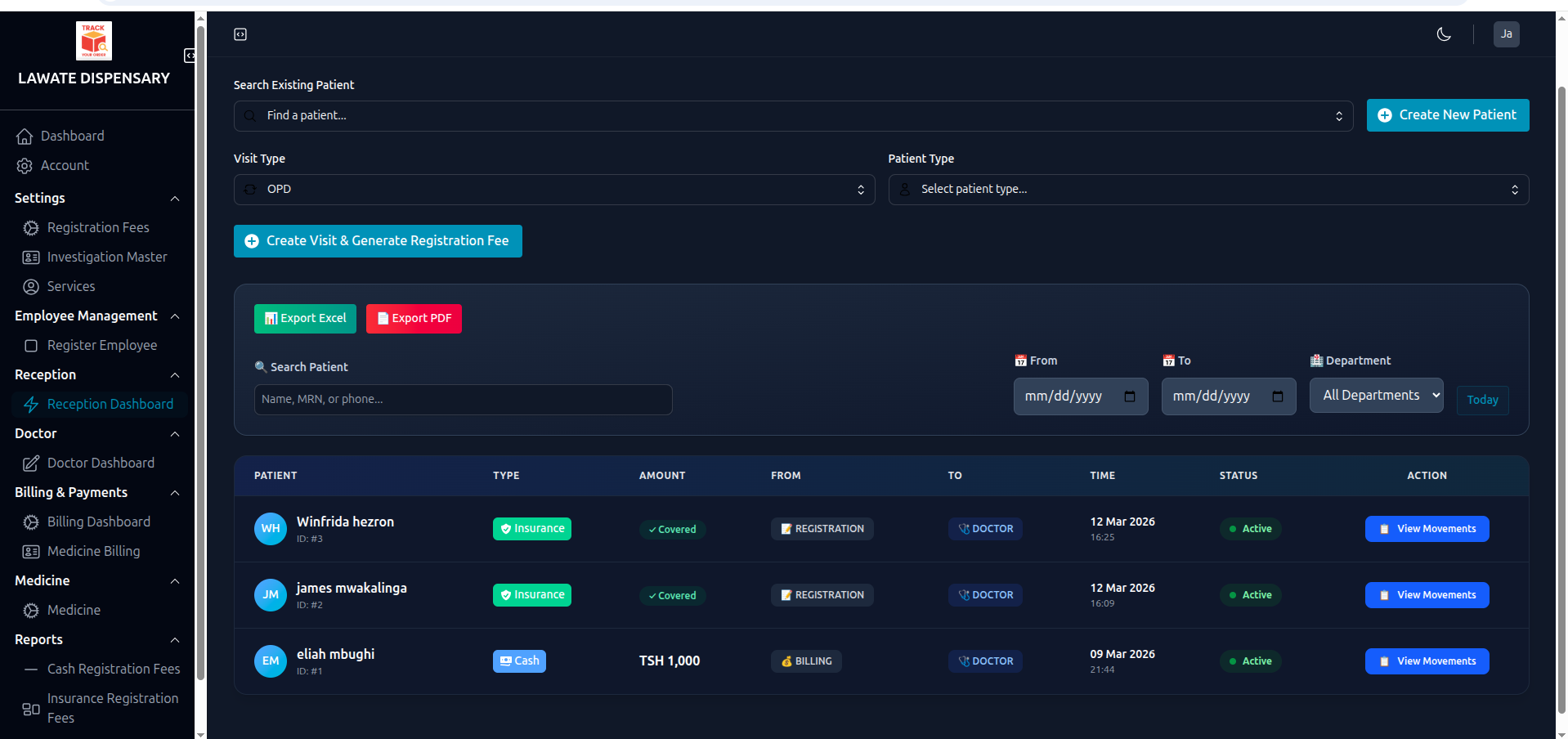
Task: Click the Create New Patient button
Action: (x=1447, y=115)
